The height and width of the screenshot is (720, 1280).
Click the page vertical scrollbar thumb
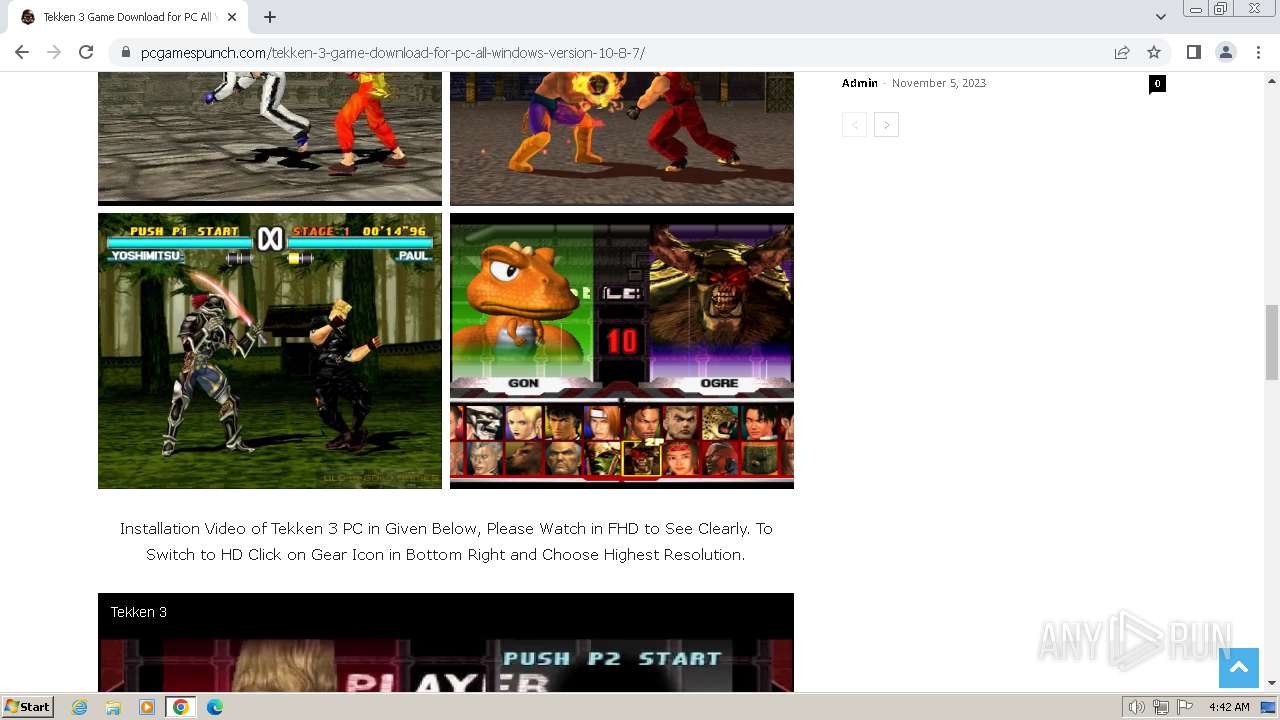[x=1272, y=342]
